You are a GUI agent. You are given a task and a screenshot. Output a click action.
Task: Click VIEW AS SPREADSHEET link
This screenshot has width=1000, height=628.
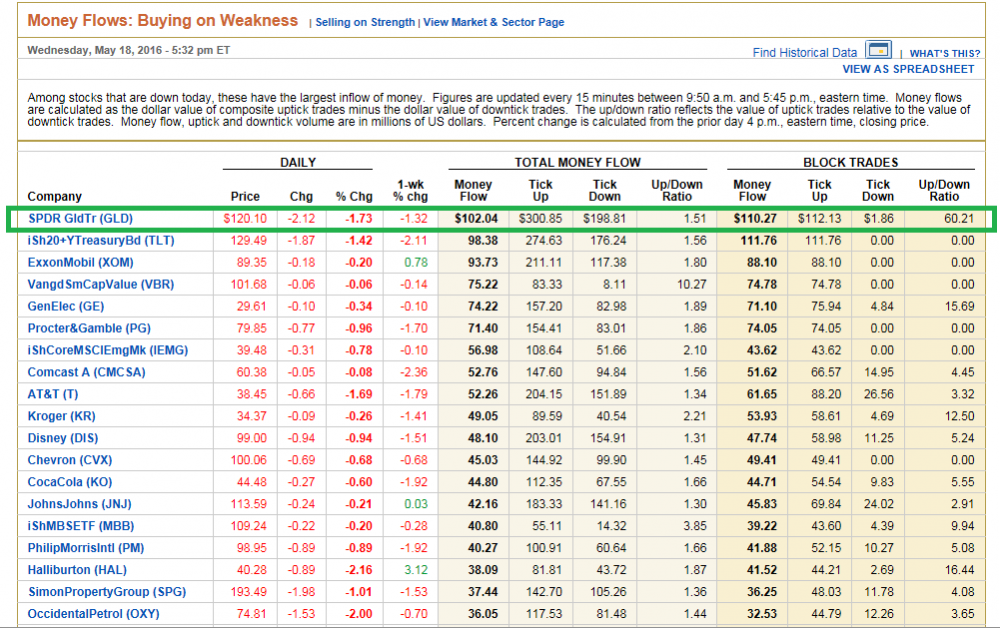pyautogui.click(x=907, y=70)
